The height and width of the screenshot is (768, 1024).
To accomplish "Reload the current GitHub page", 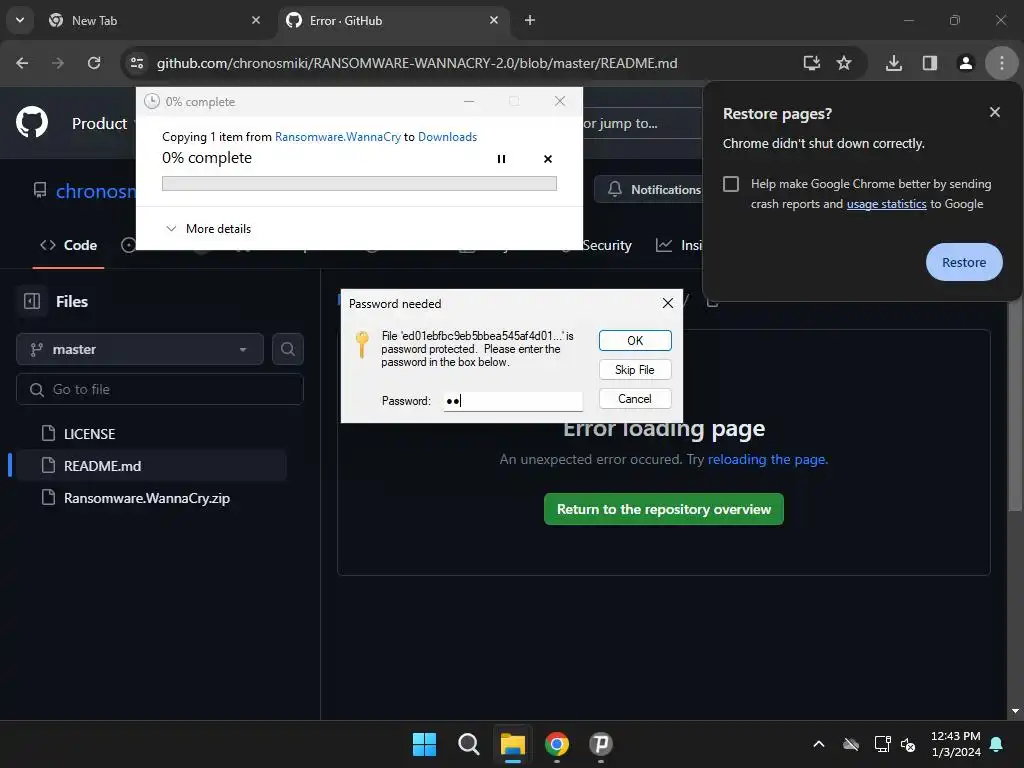I will (94, 63).
